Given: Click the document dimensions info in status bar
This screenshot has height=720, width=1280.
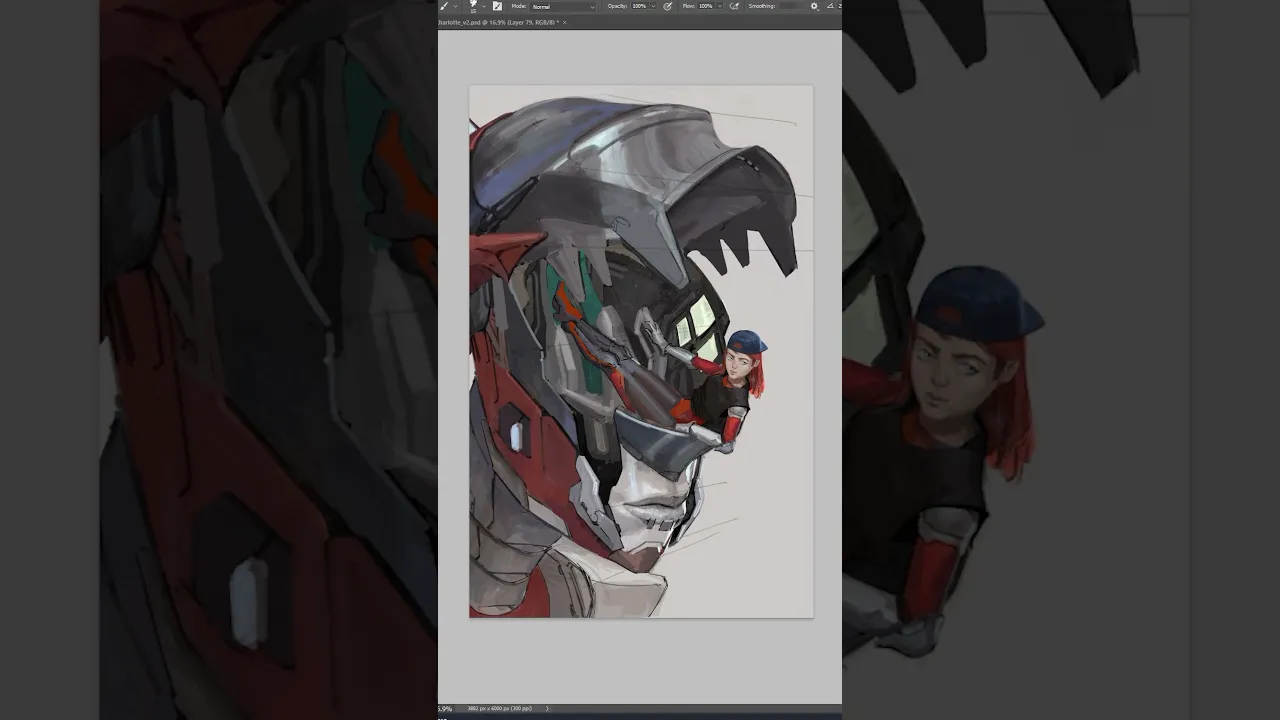Looking at the screenshot, I should pyautogui.click(x=500, y=708).
